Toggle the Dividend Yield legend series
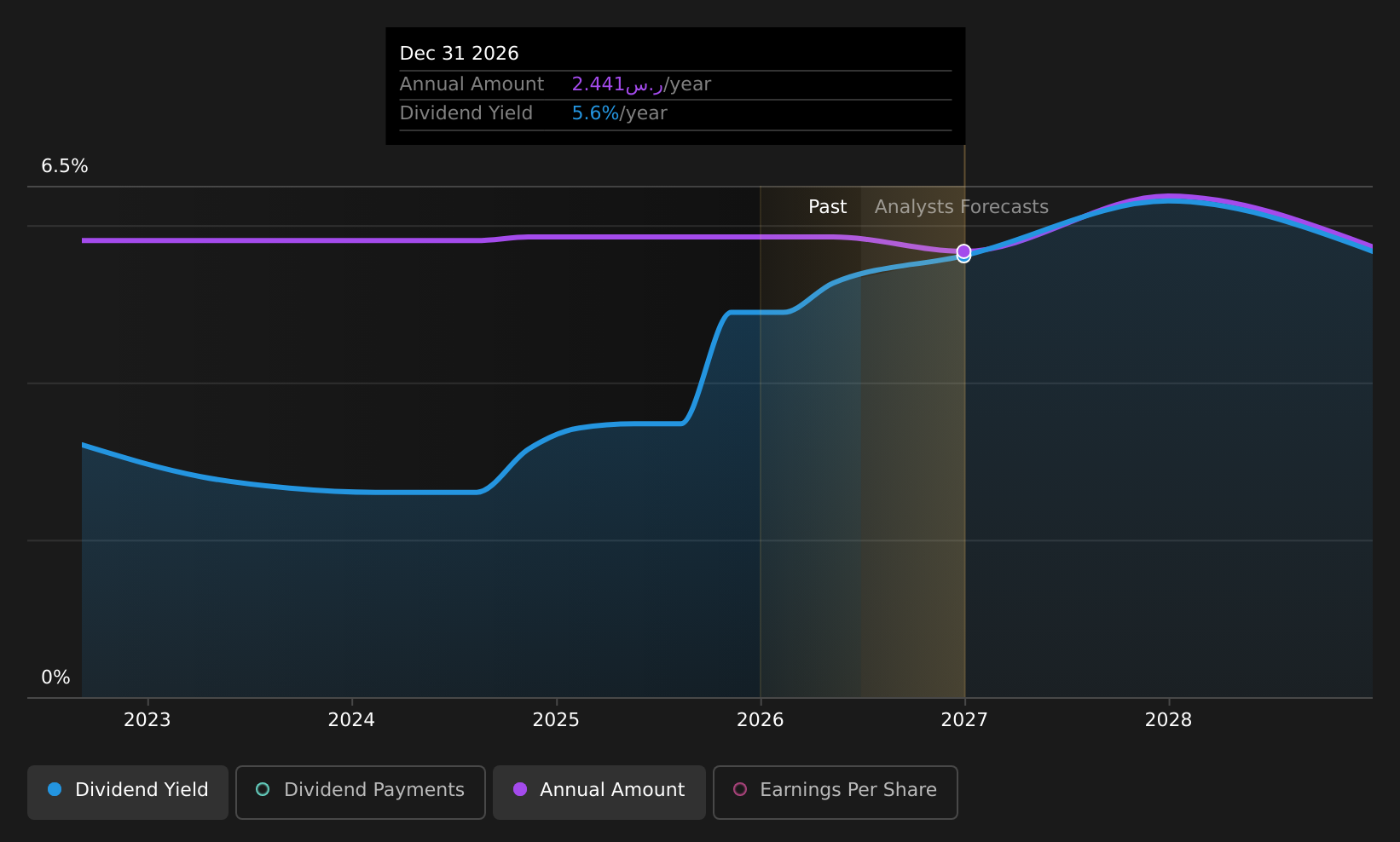 click(x=128, y=792)
